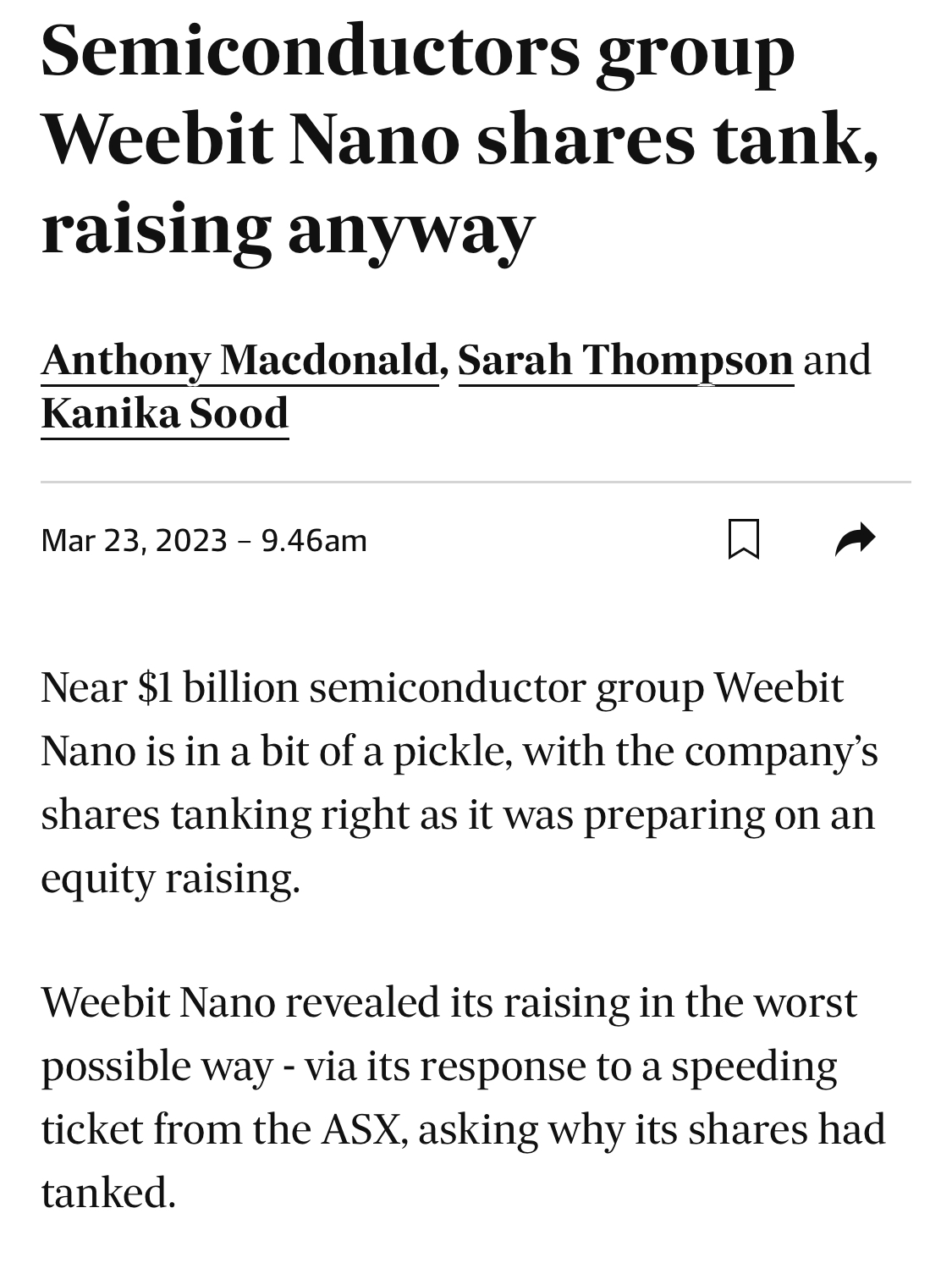
Task: Click the 9.46am timestamp
Action: tap(314, 540)
